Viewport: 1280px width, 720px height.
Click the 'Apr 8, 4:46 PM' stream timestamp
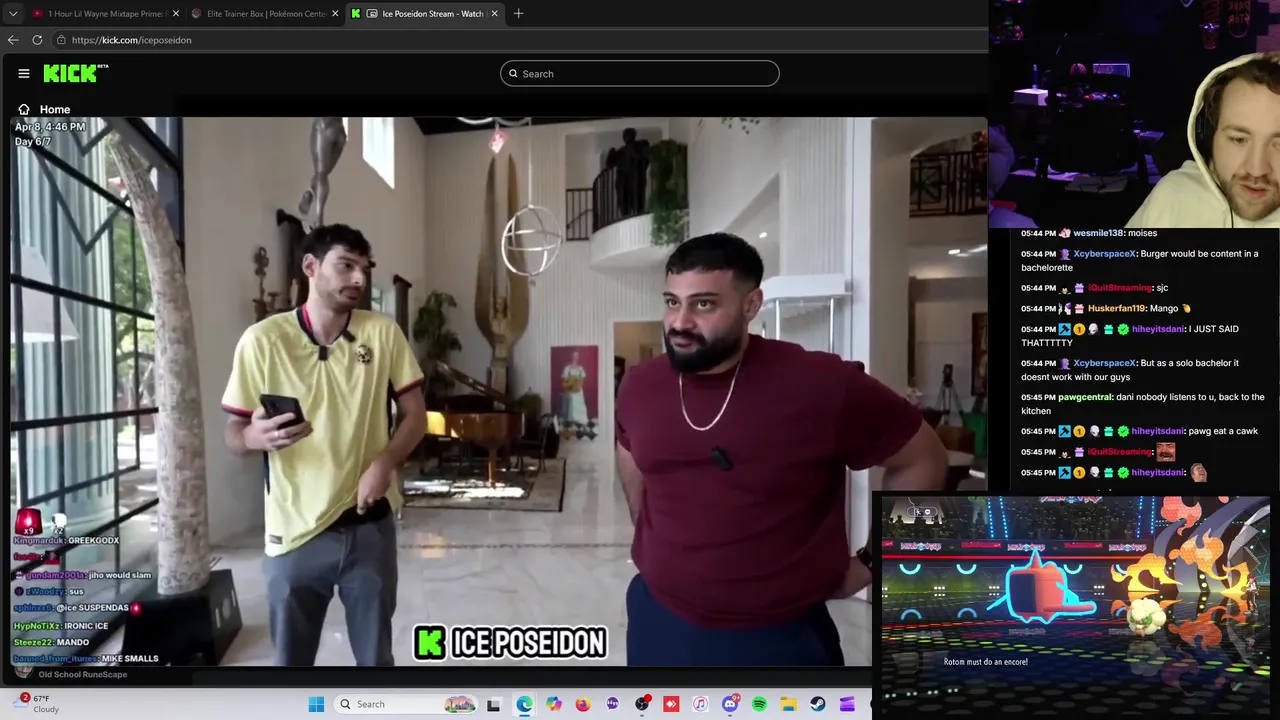pyautogui.click(x=50, y=127)
